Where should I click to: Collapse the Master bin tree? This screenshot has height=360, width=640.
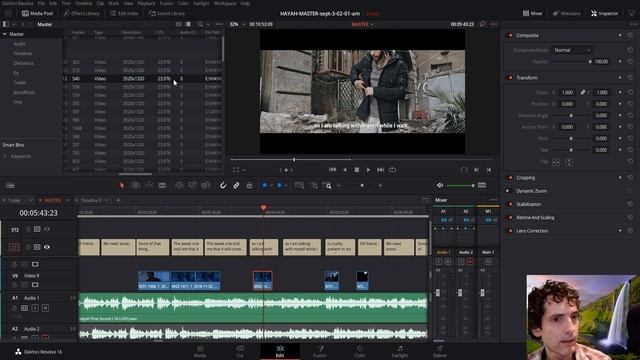(4, 34)
